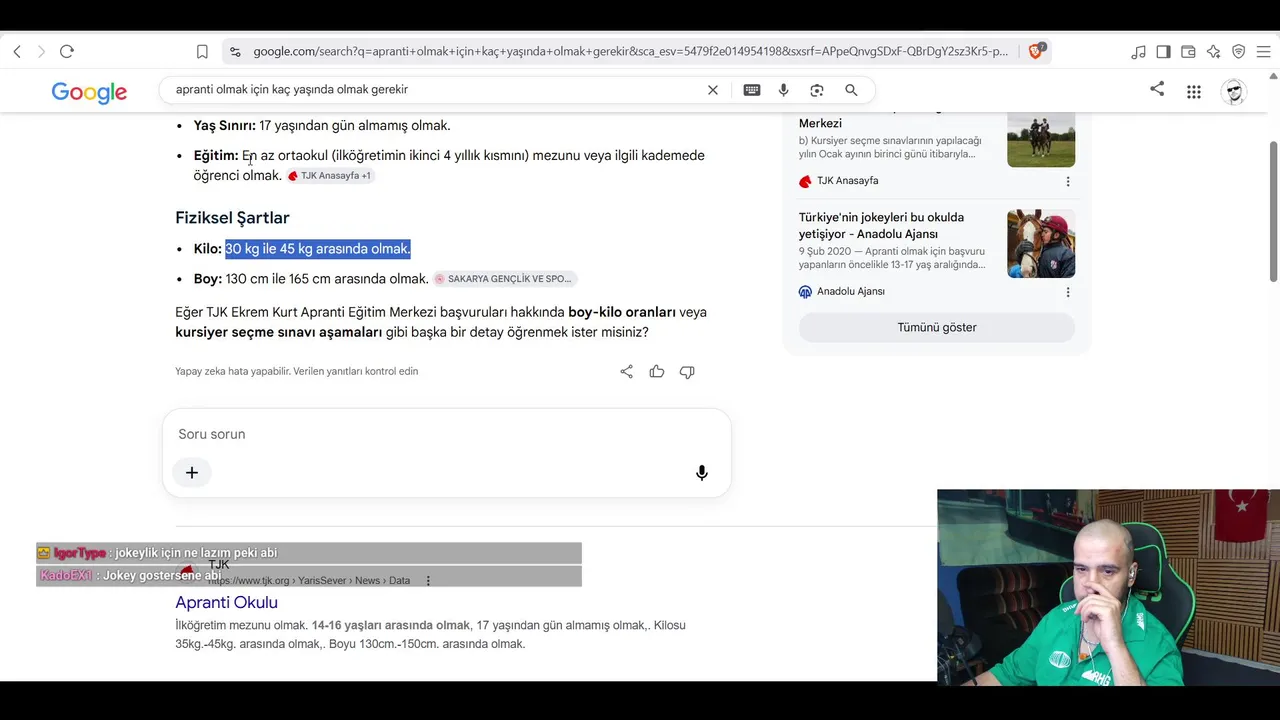This screenshot has width=1280, height=720.
Task: Click the Google search query field
Action: (x=435, y=90)
